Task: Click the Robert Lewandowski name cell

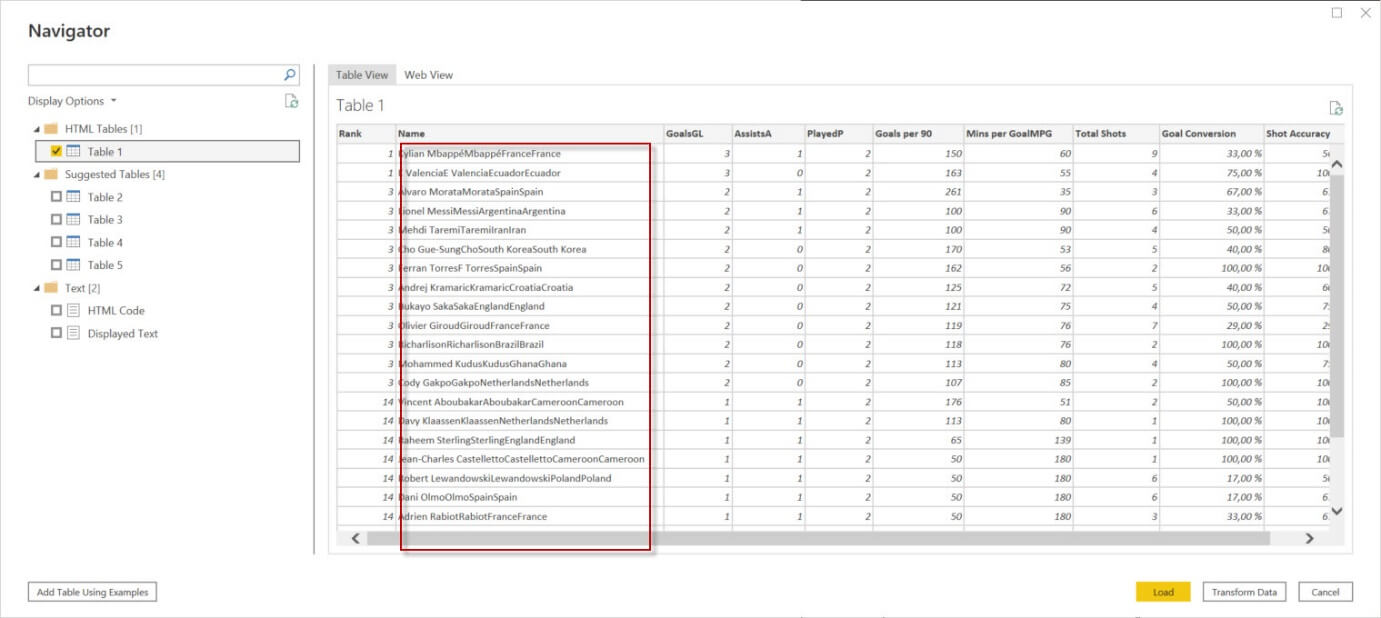Action: pos(530,478)
